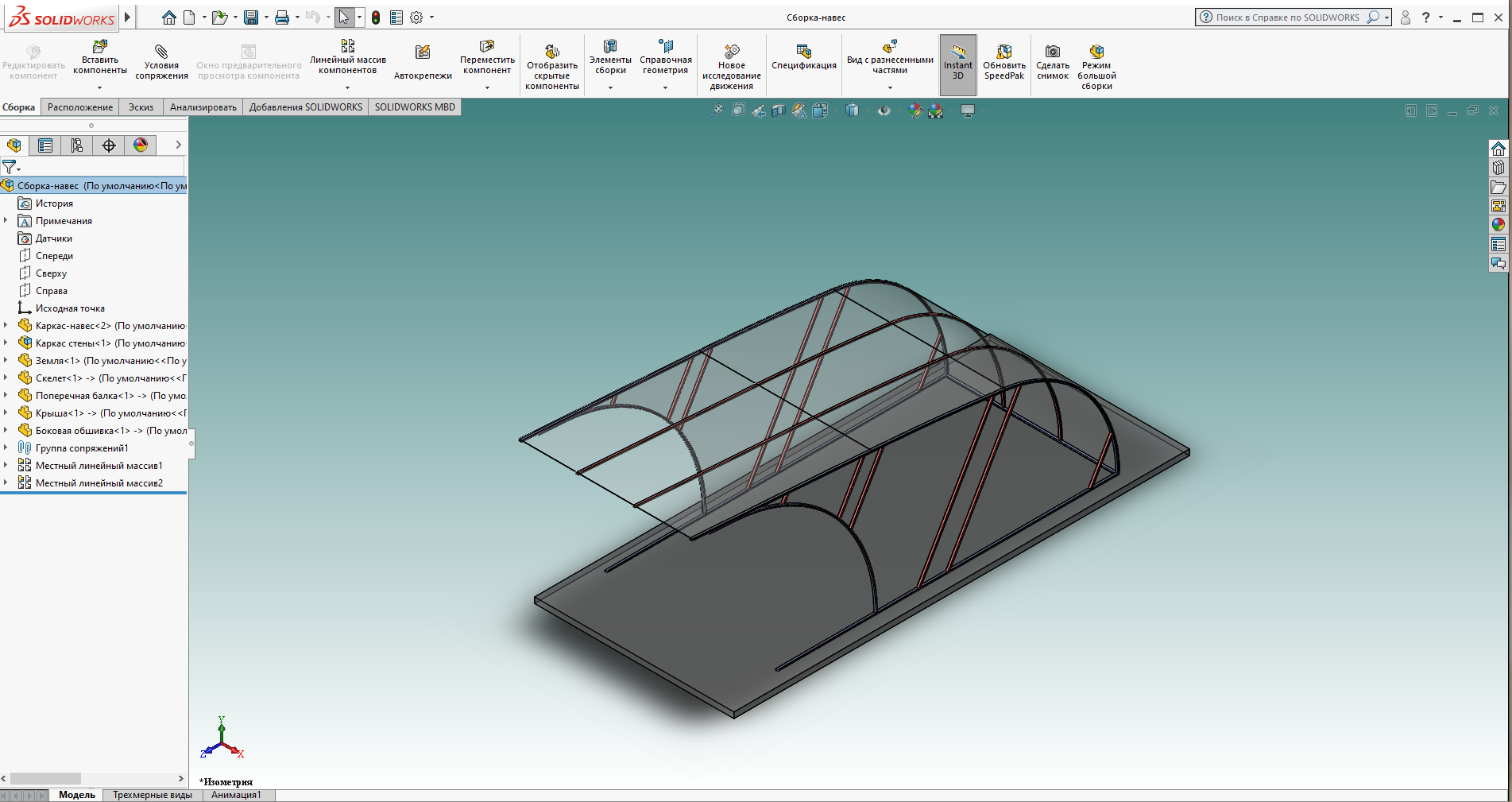Click the Rebuild traffic light icon
The image size is (1512, 802).
376,17
